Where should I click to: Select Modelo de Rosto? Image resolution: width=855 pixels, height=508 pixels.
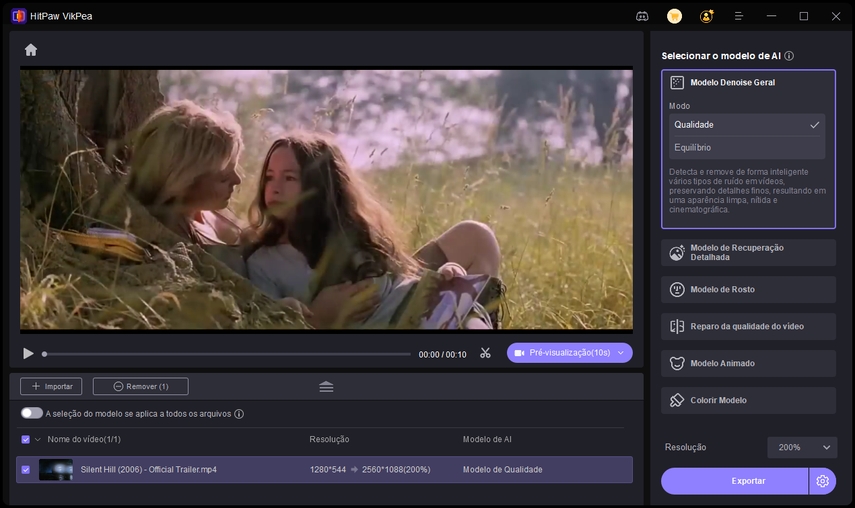pos(748,289)
